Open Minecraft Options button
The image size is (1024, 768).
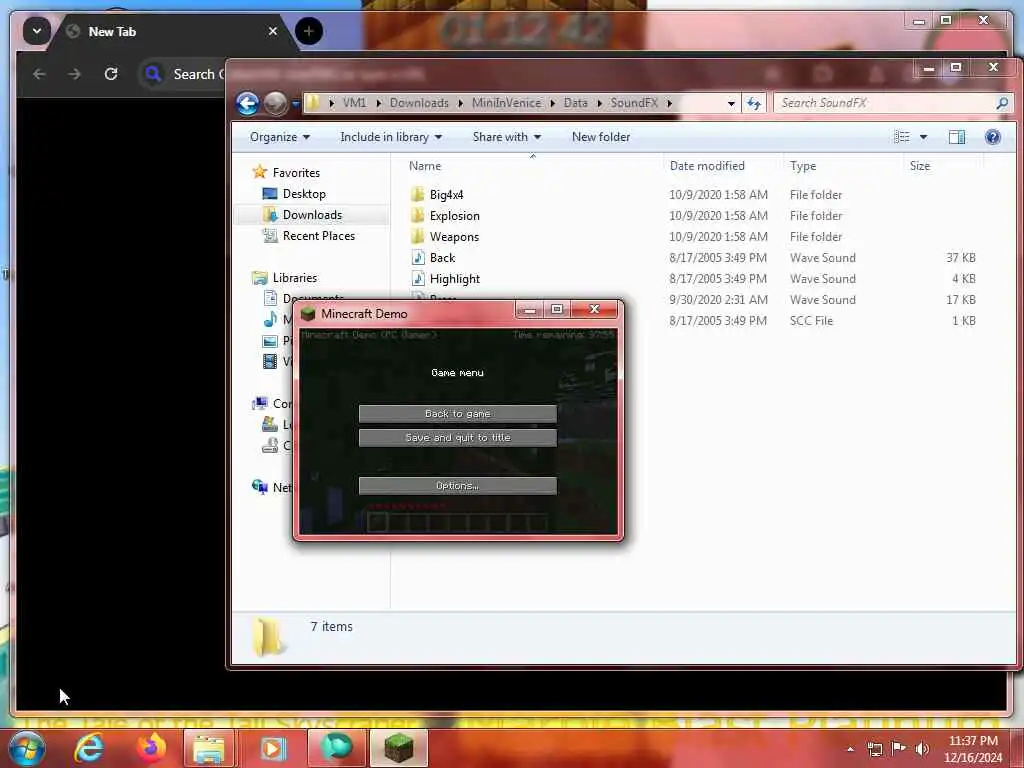[457, 486]
